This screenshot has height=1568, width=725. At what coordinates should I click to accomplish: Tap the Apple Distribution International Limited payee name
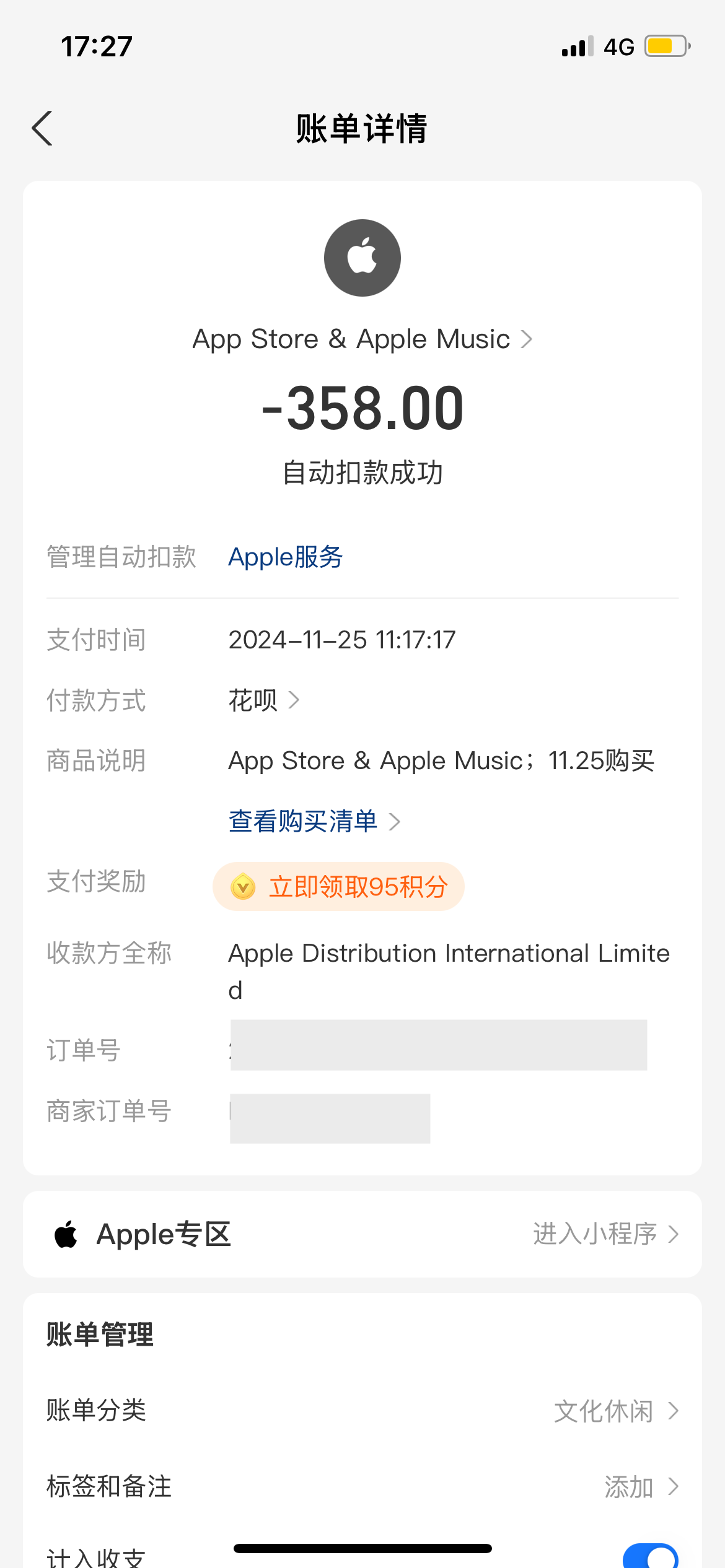[449, 954]
